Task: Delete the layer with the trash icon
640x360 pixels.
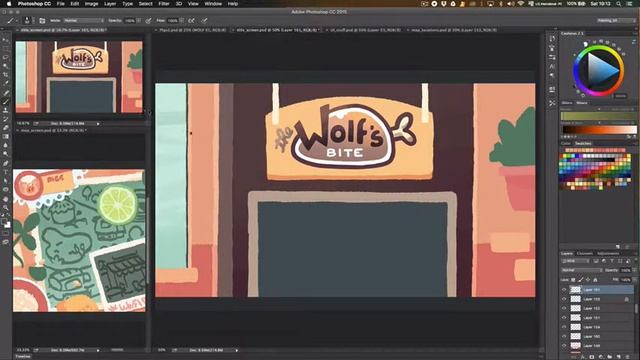Action: pos(628,357)
